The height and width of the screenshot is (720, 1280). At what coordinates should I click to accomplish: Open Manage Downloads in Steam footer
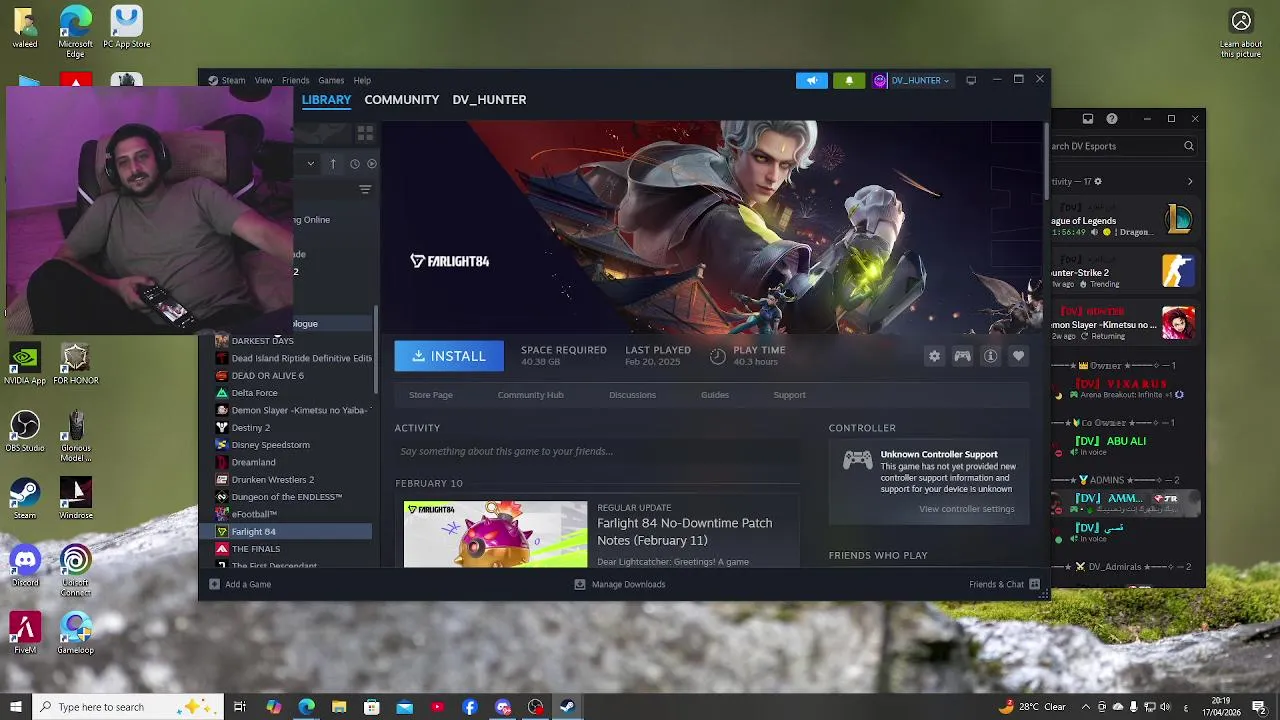point(620,584)
